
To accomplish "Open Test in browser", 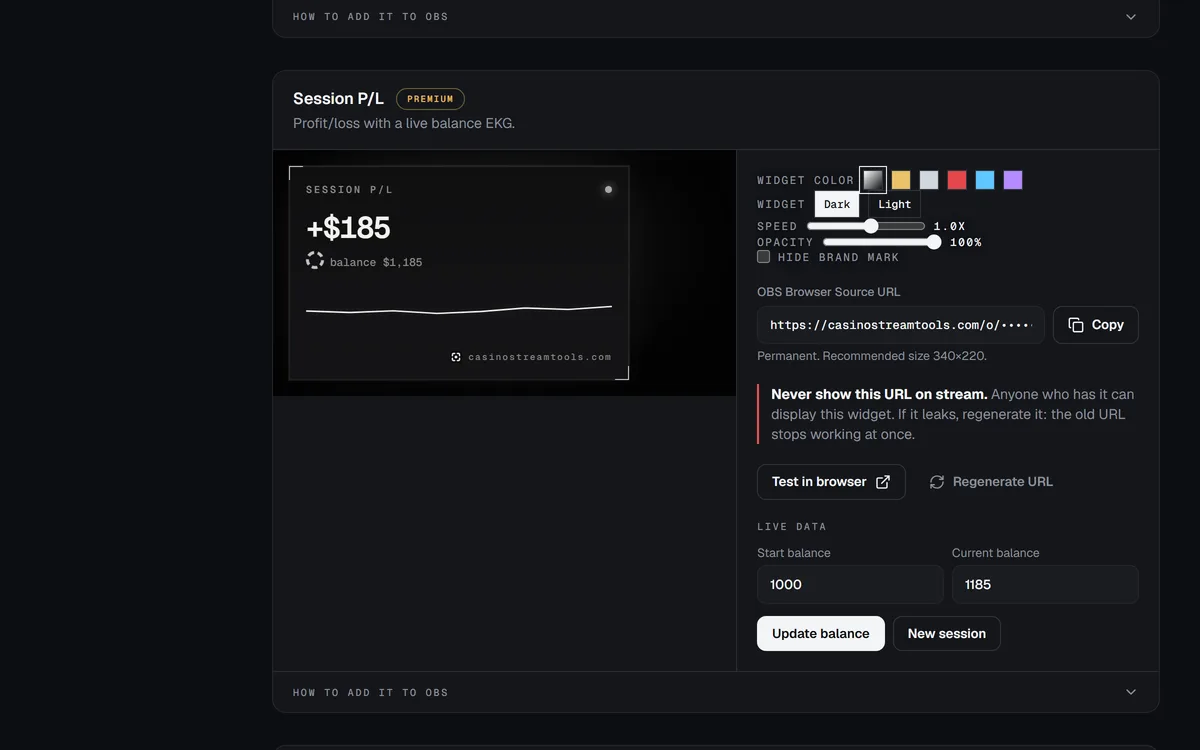I will 831,482.
